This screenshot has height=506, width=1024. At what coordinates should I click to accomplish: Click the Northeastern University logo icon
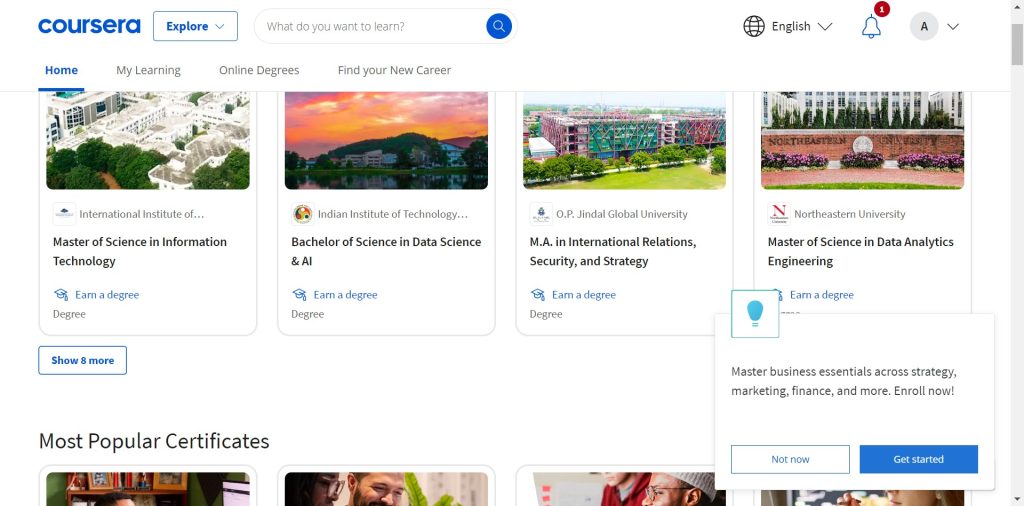click(x=778, y=214)
